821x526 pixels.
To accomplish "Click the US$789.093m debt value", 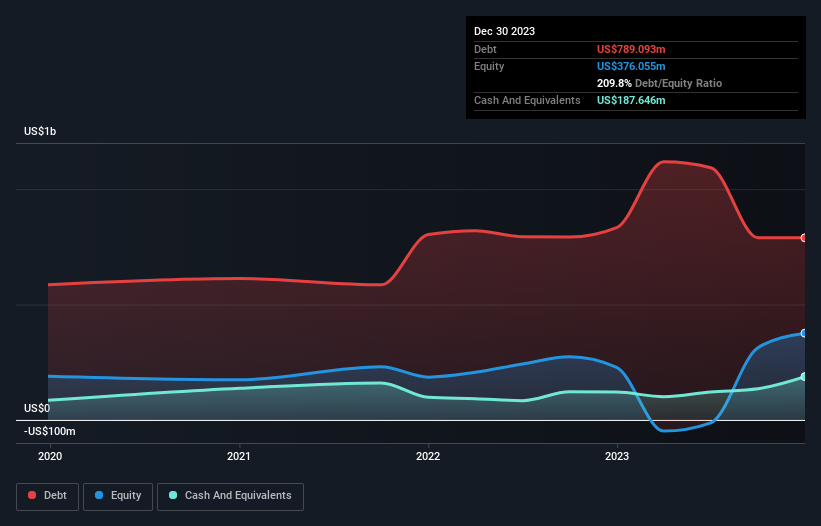I will point(631,49).
